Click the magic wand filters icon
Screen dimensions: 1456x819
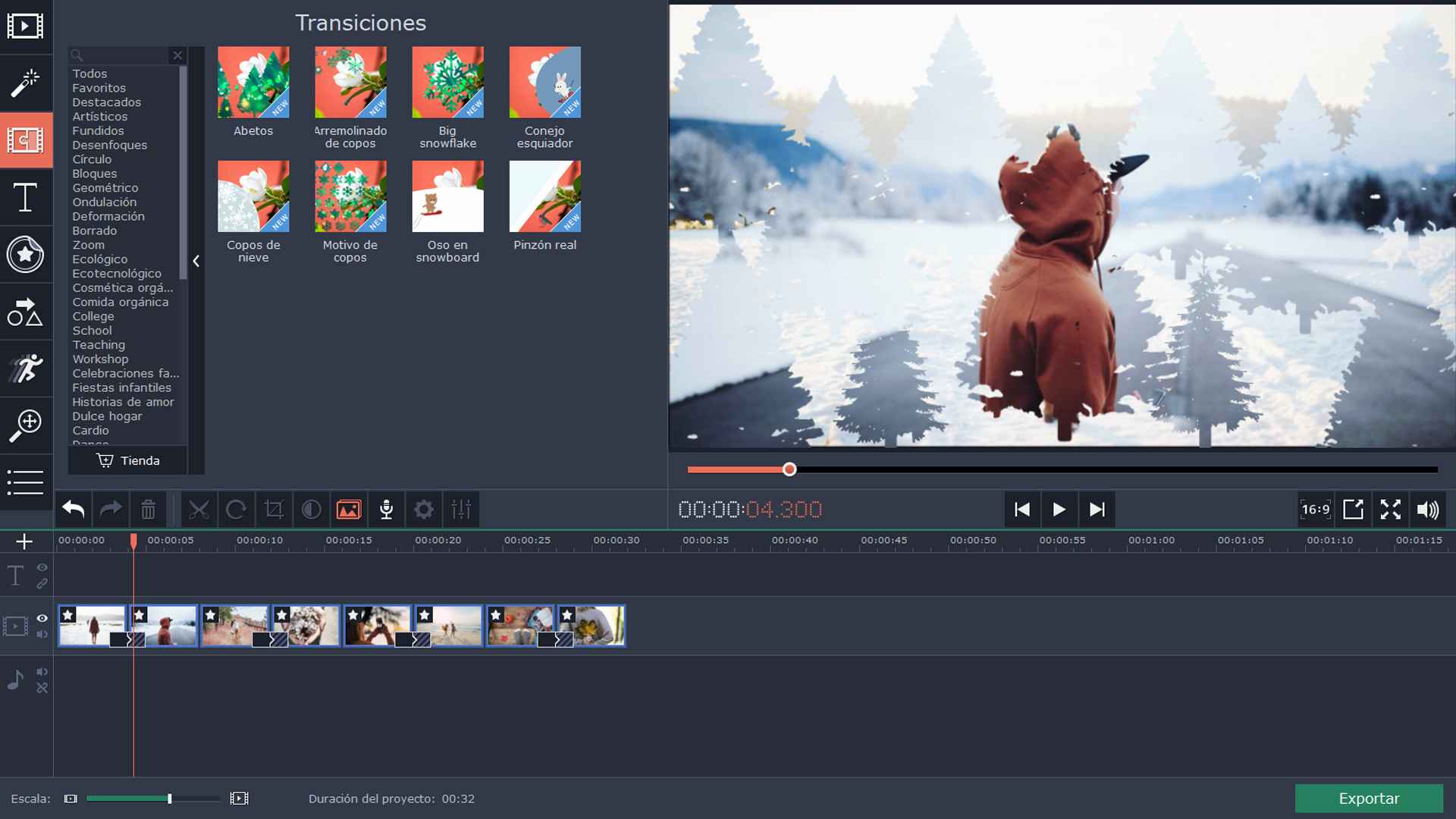(x=25, y=83)
